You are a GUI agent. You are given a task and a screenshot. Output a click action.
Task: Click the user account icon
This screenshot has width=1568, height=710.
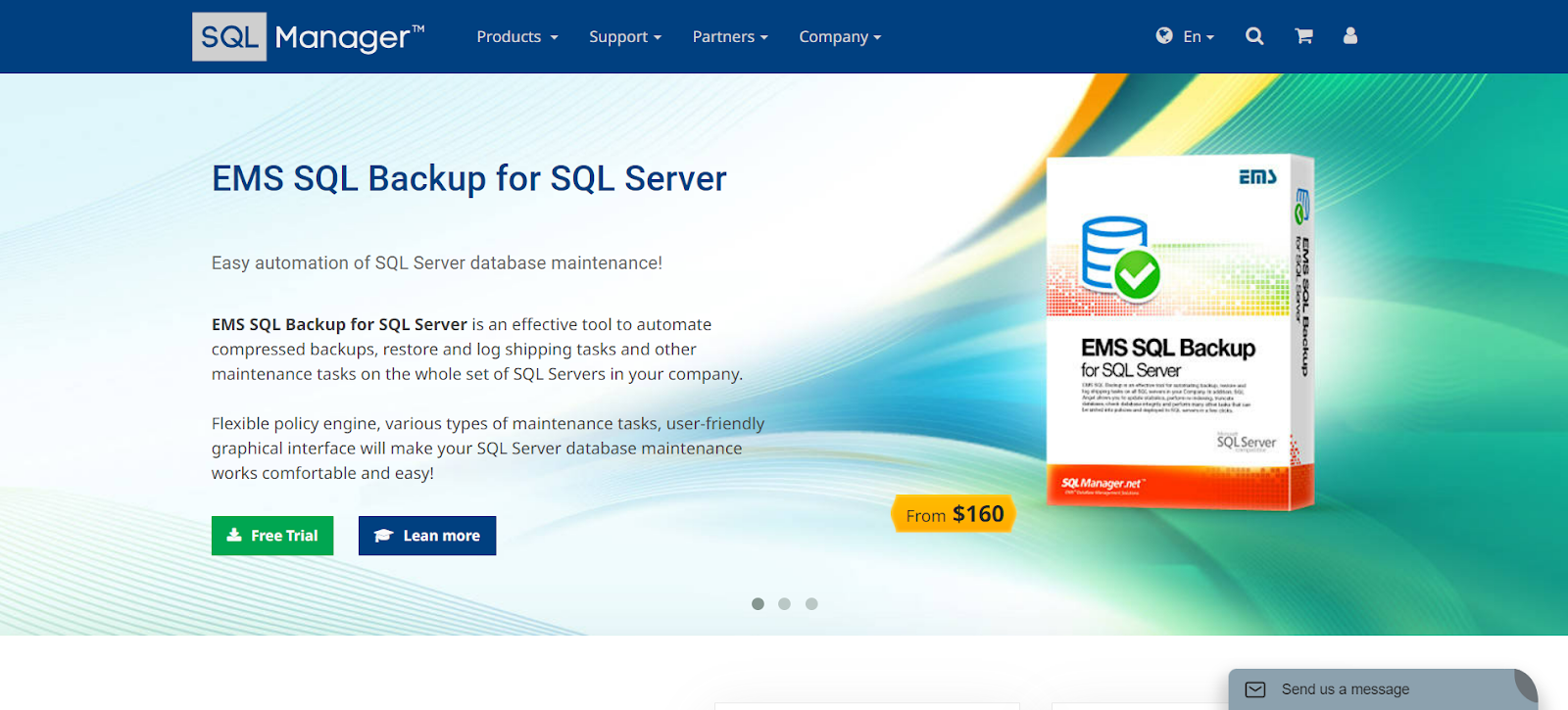click(x=1350, y=36)
